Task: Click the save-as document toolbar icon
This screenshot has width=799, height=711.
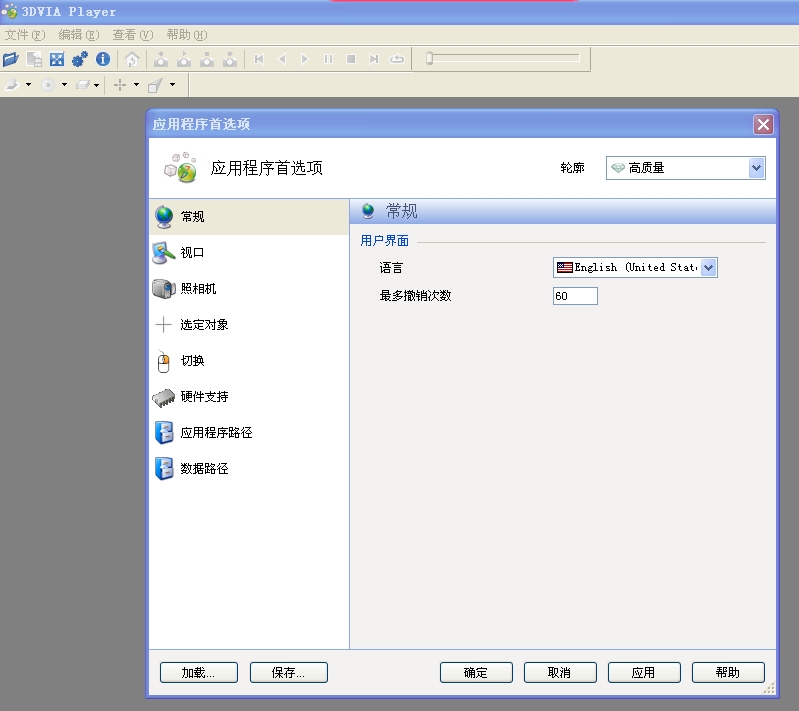Action: [x=34, y=59]
